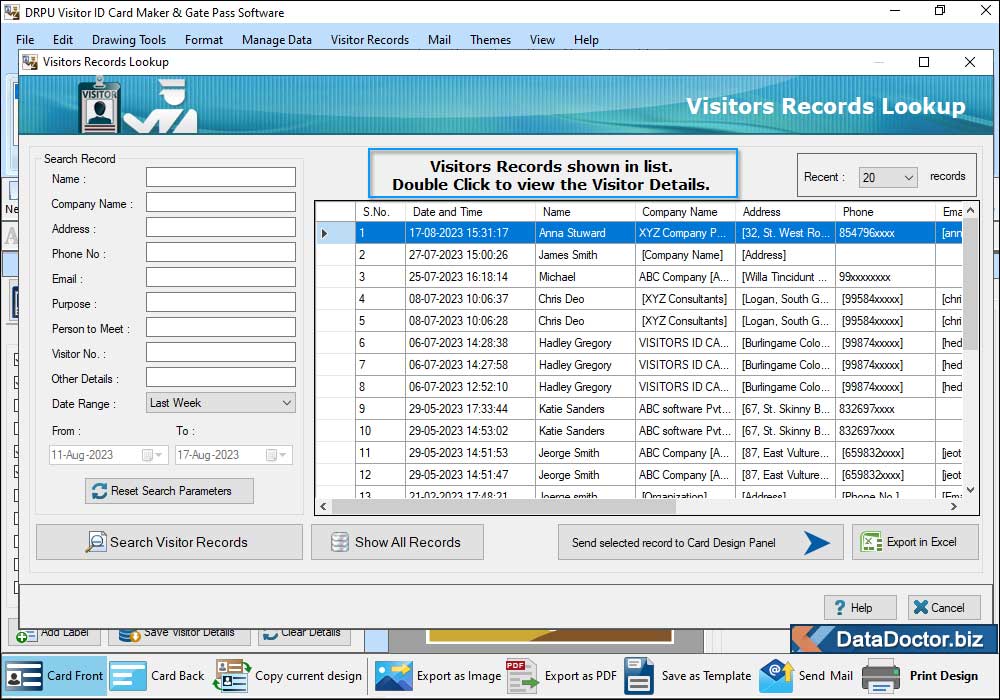
Task: Select date cell 06-07-2023 14:28:38
Action: coord(471,343)
